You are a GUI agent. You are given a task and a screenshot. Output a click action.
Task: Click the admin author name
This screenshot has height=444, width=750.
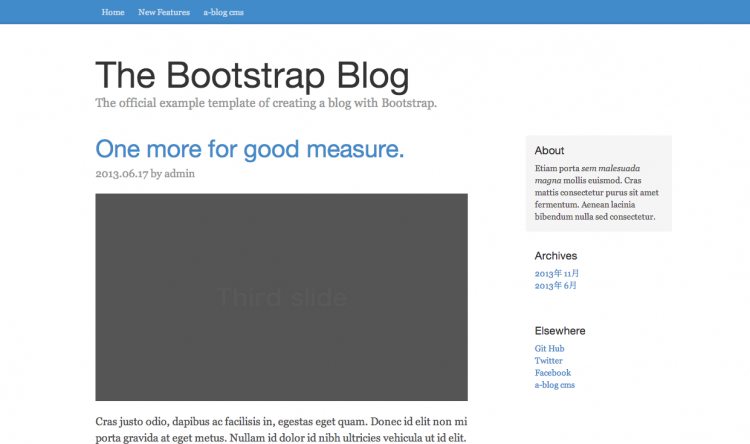pyautogui.click(x=180, y=174)
